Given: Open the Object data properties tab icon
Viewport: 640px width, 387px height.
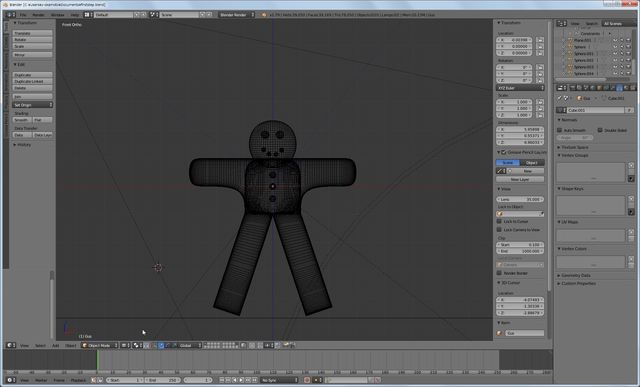Looking at the screenshot, I should coord(619,88).
